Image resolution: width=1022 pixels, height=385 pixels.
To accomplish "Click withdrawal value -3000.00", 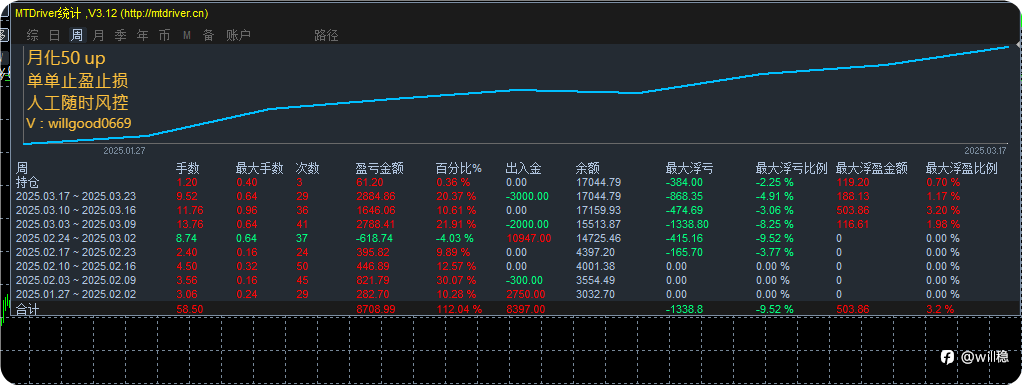I will [527, 196].
